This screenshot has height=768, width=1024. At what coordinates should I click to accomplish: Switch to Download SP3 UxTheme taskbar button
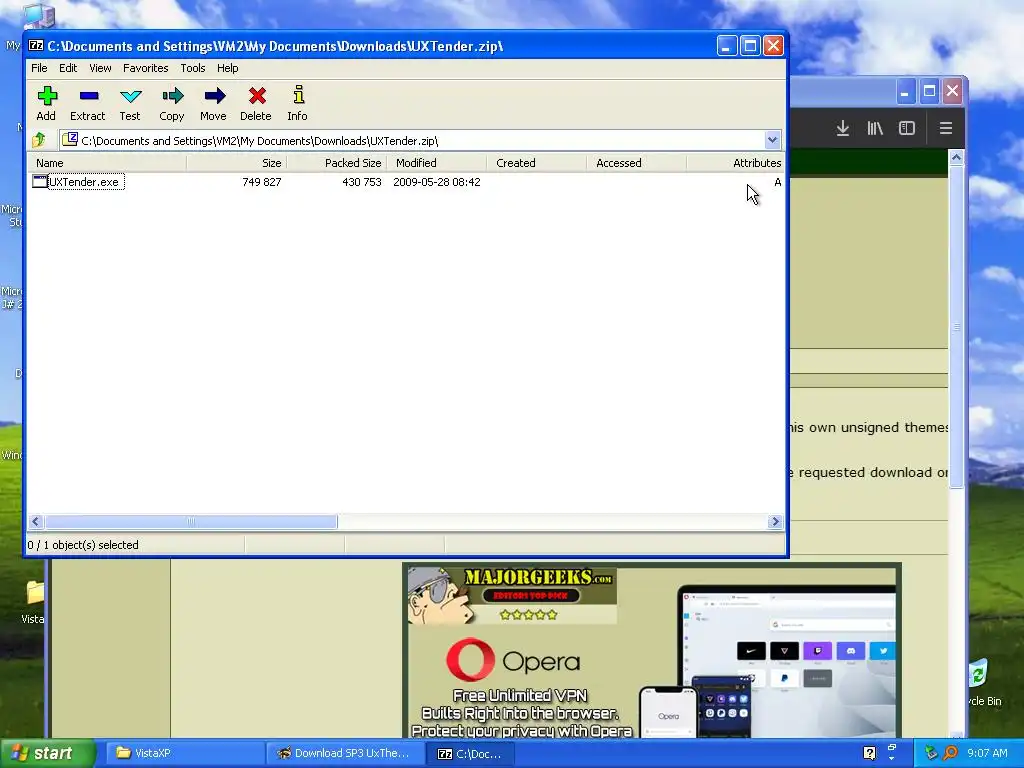click(x=345, y=753)
